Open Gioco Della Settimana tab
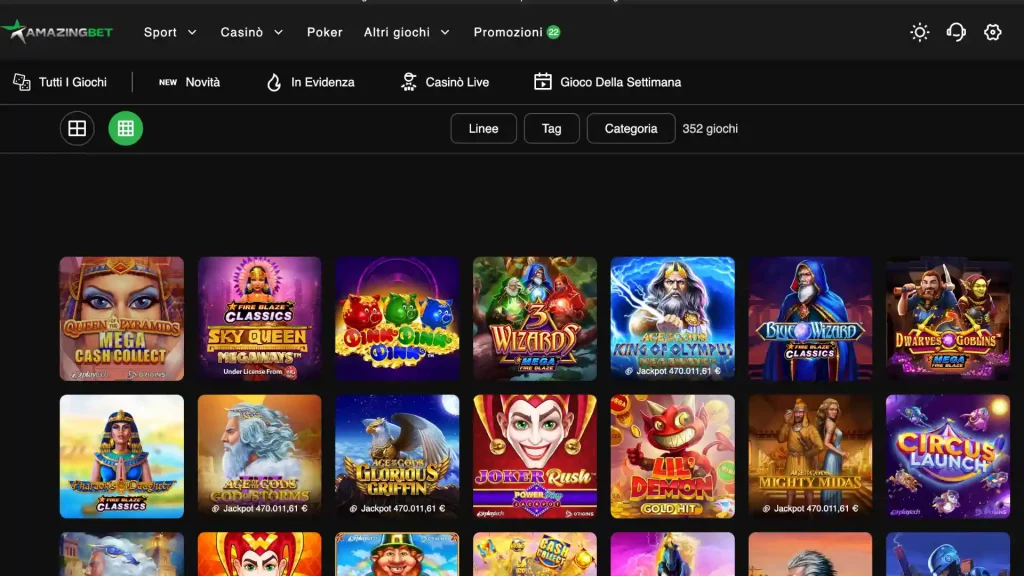Viewport: 1024px width, 576px height. pos(607,82)
